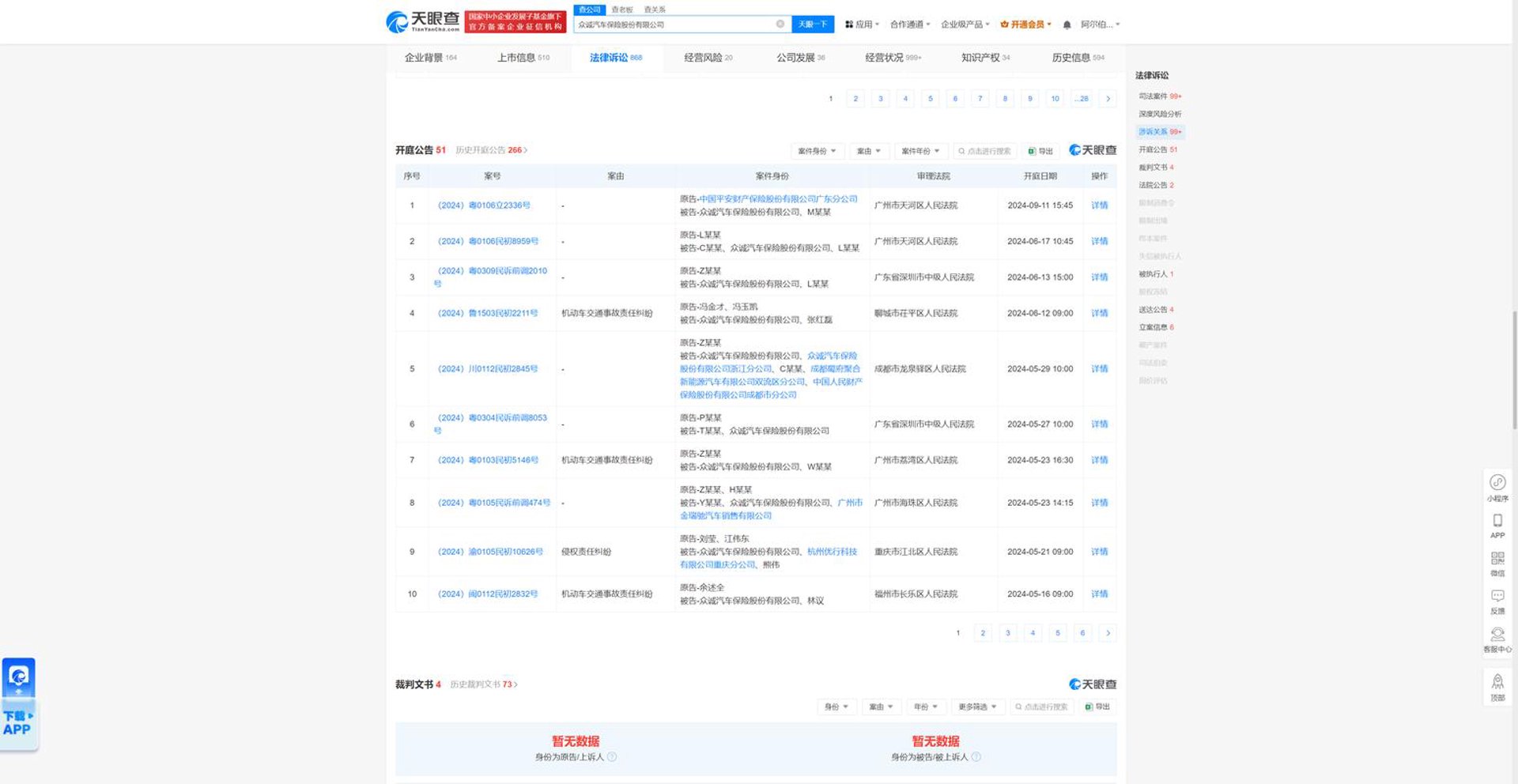This screenshot has height=784, width=1518.
Task: Select 法院公告 2 in the right sidebar
Action: click(x=1156, y=186)
